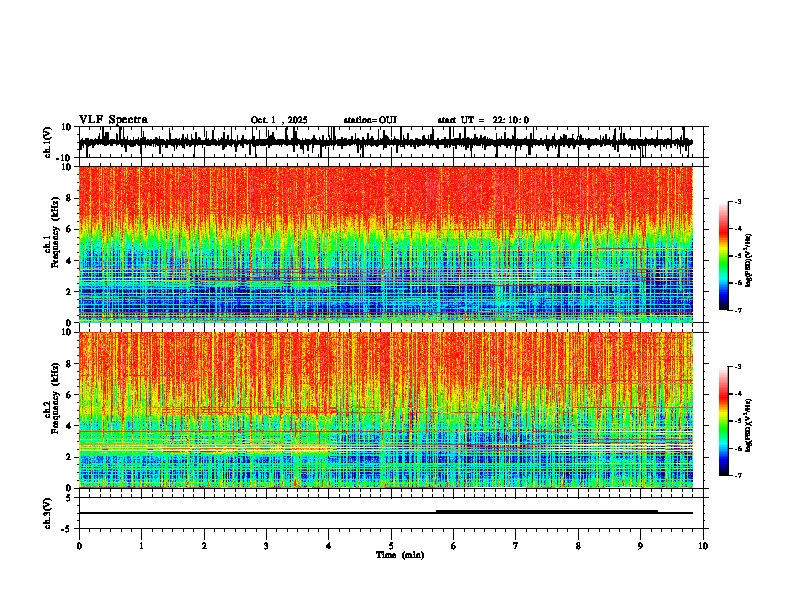Click the time axis tick label "7"
The image size is (792, 612).
[516, 546]
